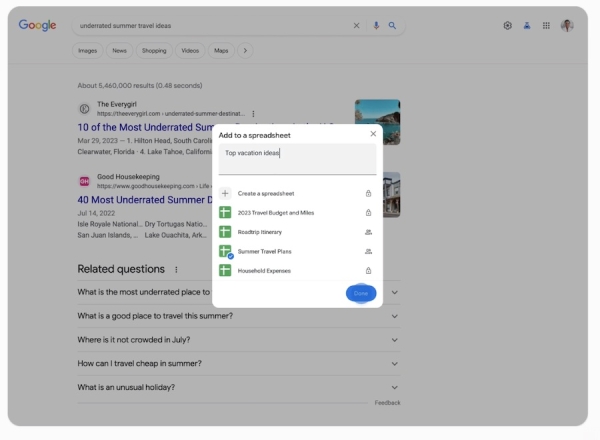Viewport: 600px width, 440px height.
Task: Expand "How can I travel cheap in summer?"
Action: [x=394, y=363]
